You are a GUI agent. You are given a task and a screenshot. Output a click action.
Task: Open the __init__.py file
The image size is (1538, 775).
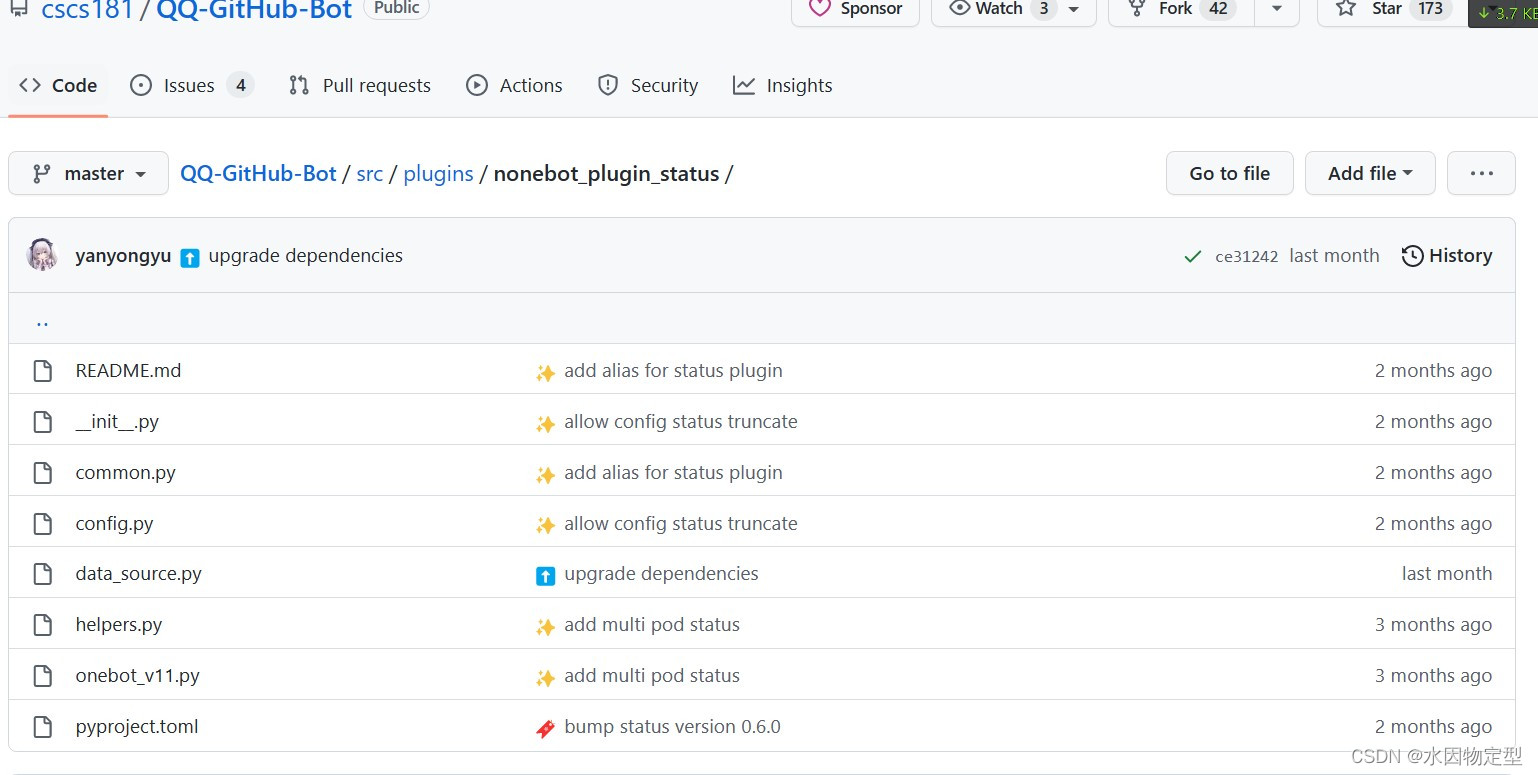tap(117, 422)
